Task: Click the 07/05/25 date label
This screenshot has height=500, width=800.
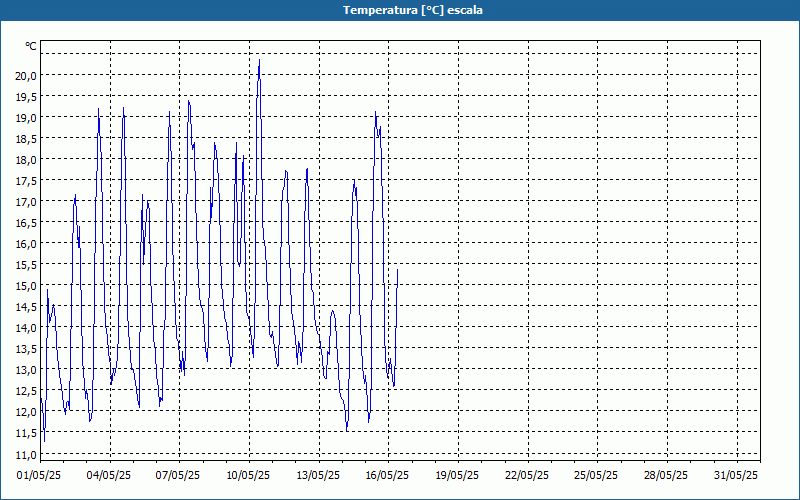Action: pyautogui.click(x=178, y=476)
